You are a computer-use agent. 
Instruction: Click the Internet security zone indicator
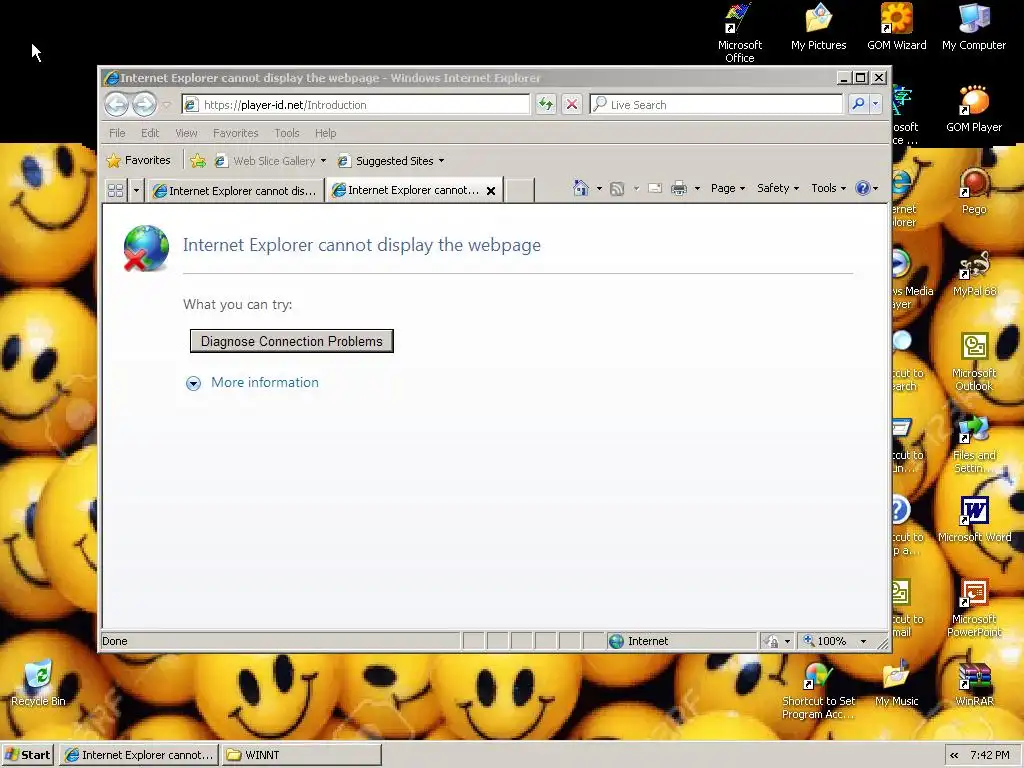click(x=680, y=641)
